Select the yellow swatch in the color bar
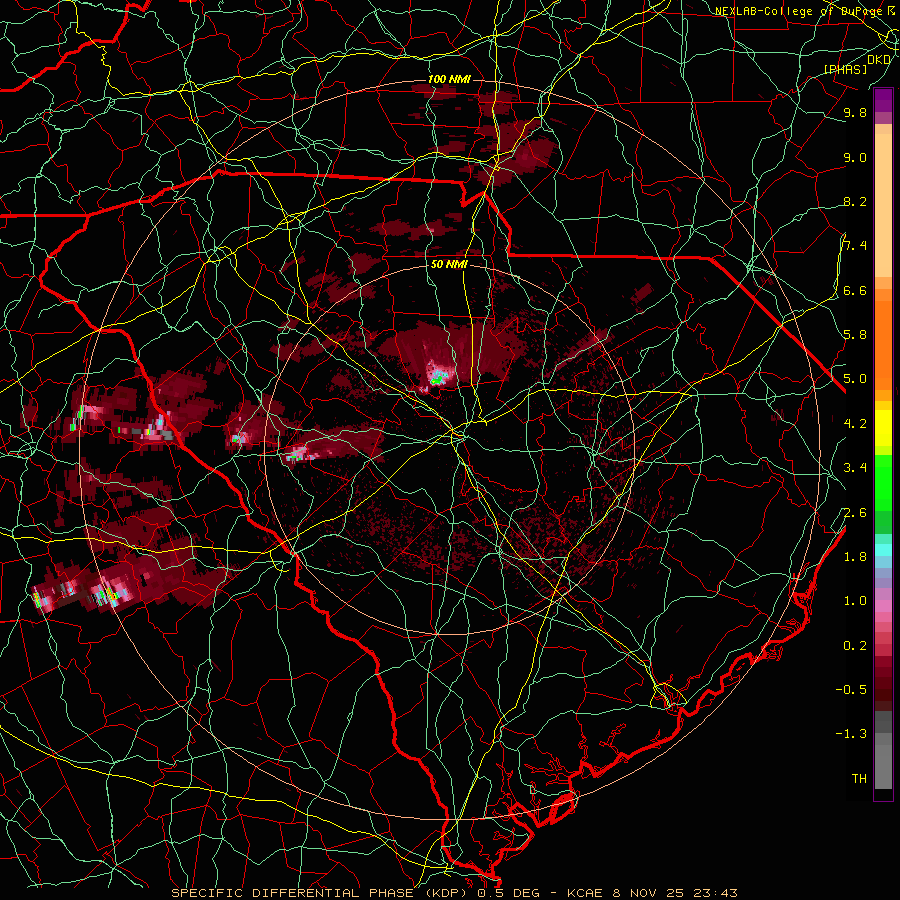 tap(883, 428)
